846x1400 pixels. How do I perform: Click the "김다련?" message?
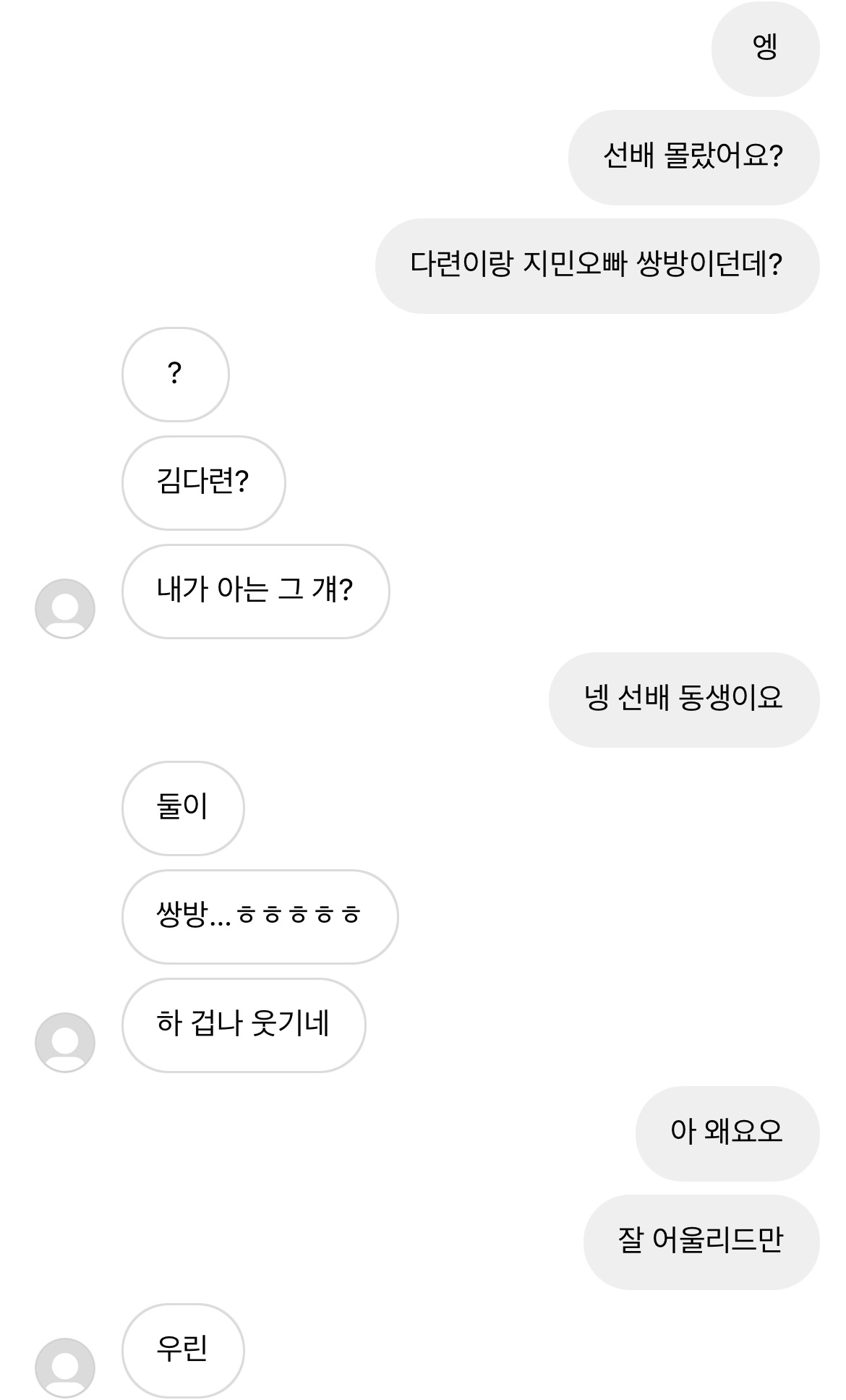pos(203,482)
